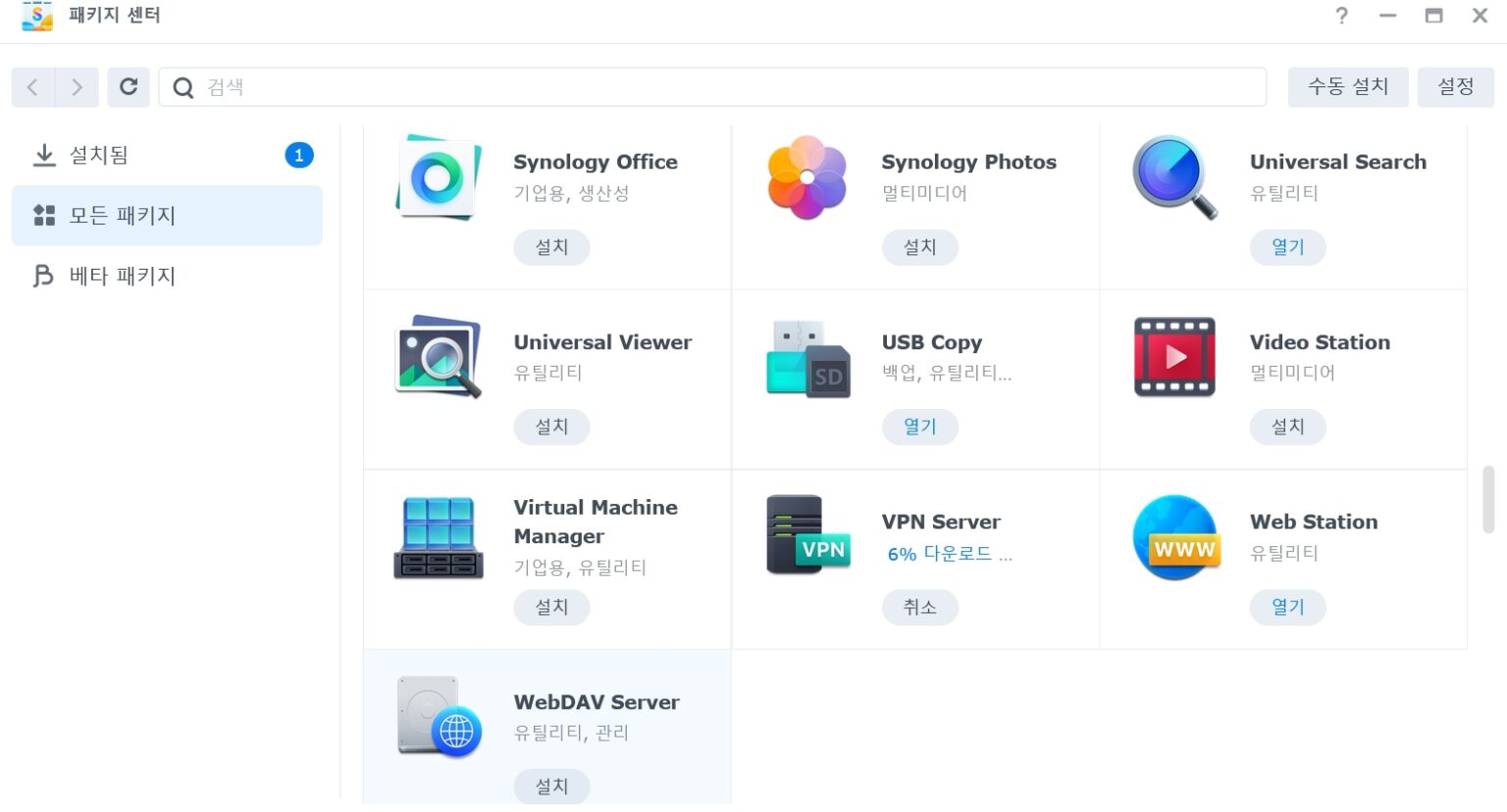Click '백업, 유틸리티...' category under USB Copy

946,373
